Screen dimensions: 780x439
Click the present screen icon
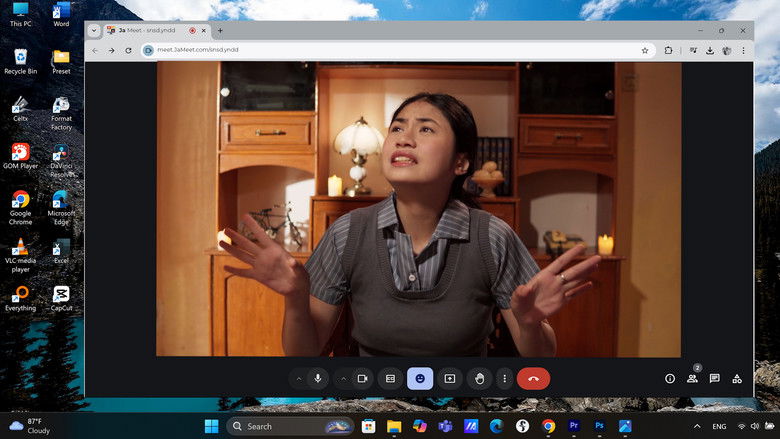(450, 379)
